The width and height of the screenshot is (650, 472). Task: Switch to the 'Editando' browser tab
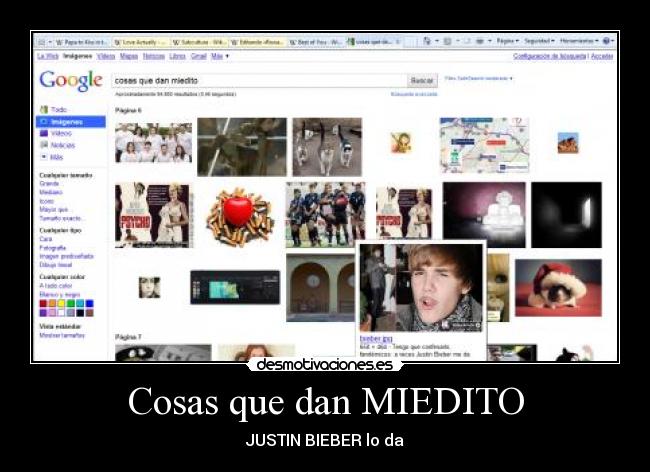pyautogui.click(x=257, y=42)
